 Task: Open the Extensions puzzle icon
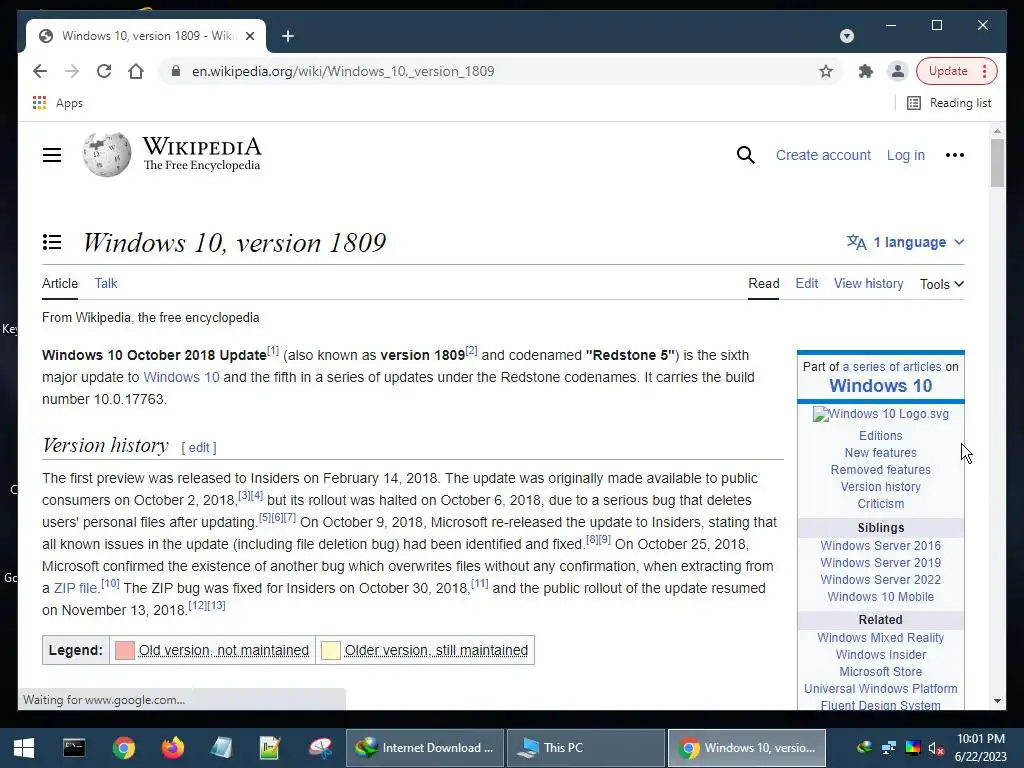point(865,71)
